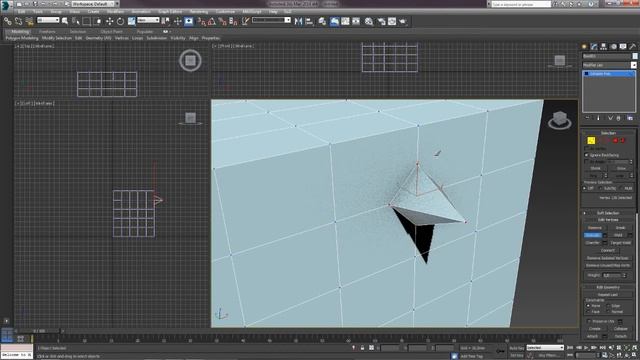Set Constraints to Edge
640x360 pixels.
pyautogui.click(x=608, y=305)
